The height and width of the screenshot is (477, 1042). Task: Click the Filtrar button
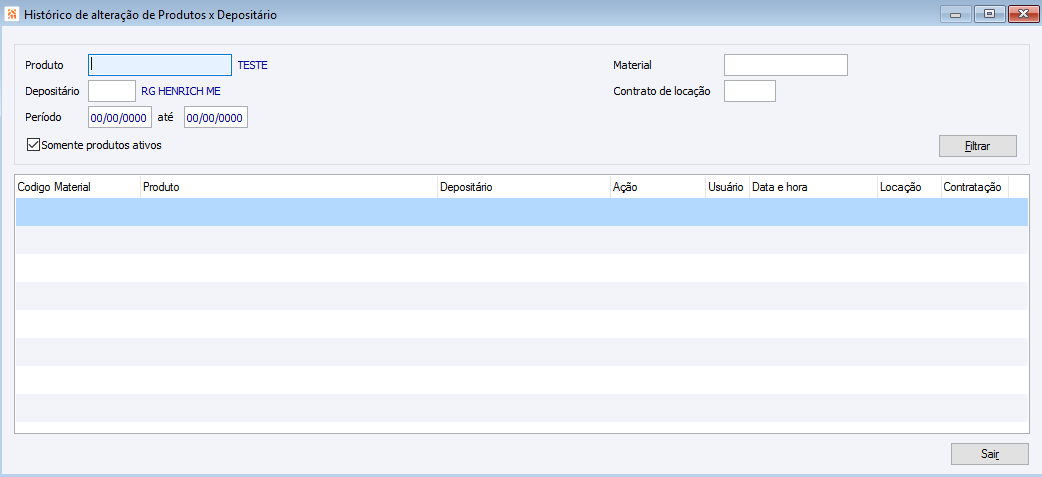point(978,146)
